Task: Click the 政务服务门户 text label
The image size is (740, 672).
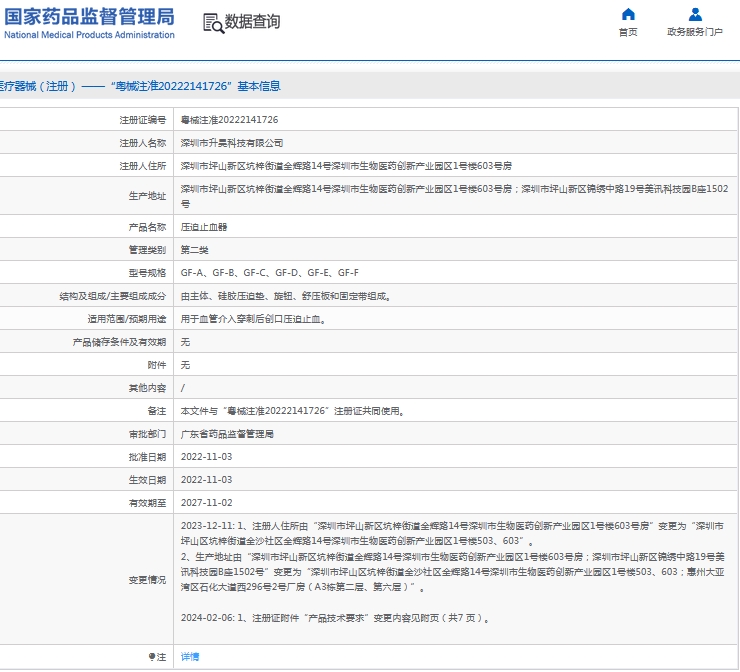Action: (x=695, y=32)
